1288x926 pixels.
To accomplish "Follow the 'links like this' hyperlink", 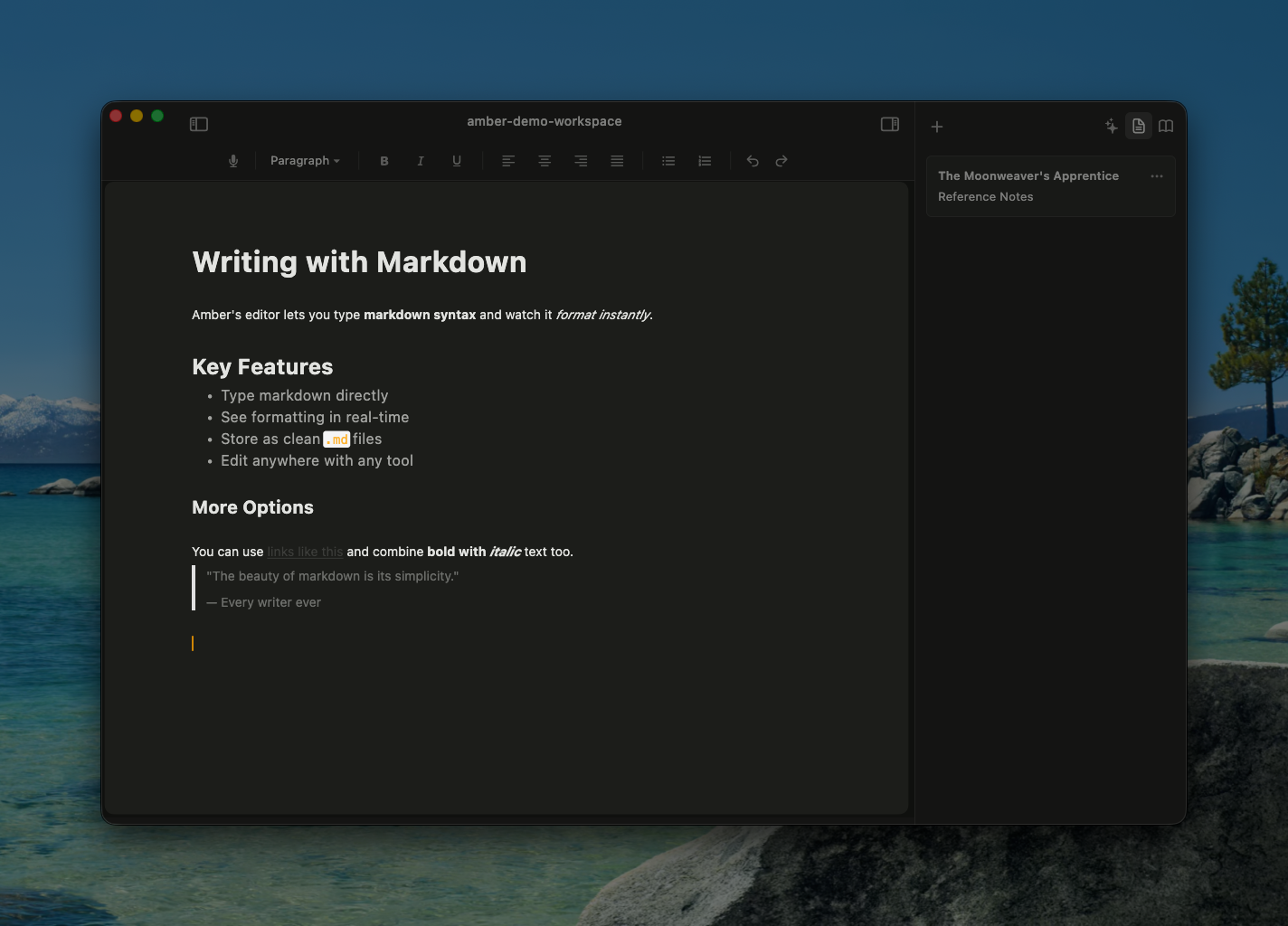I will pos(305,552).
